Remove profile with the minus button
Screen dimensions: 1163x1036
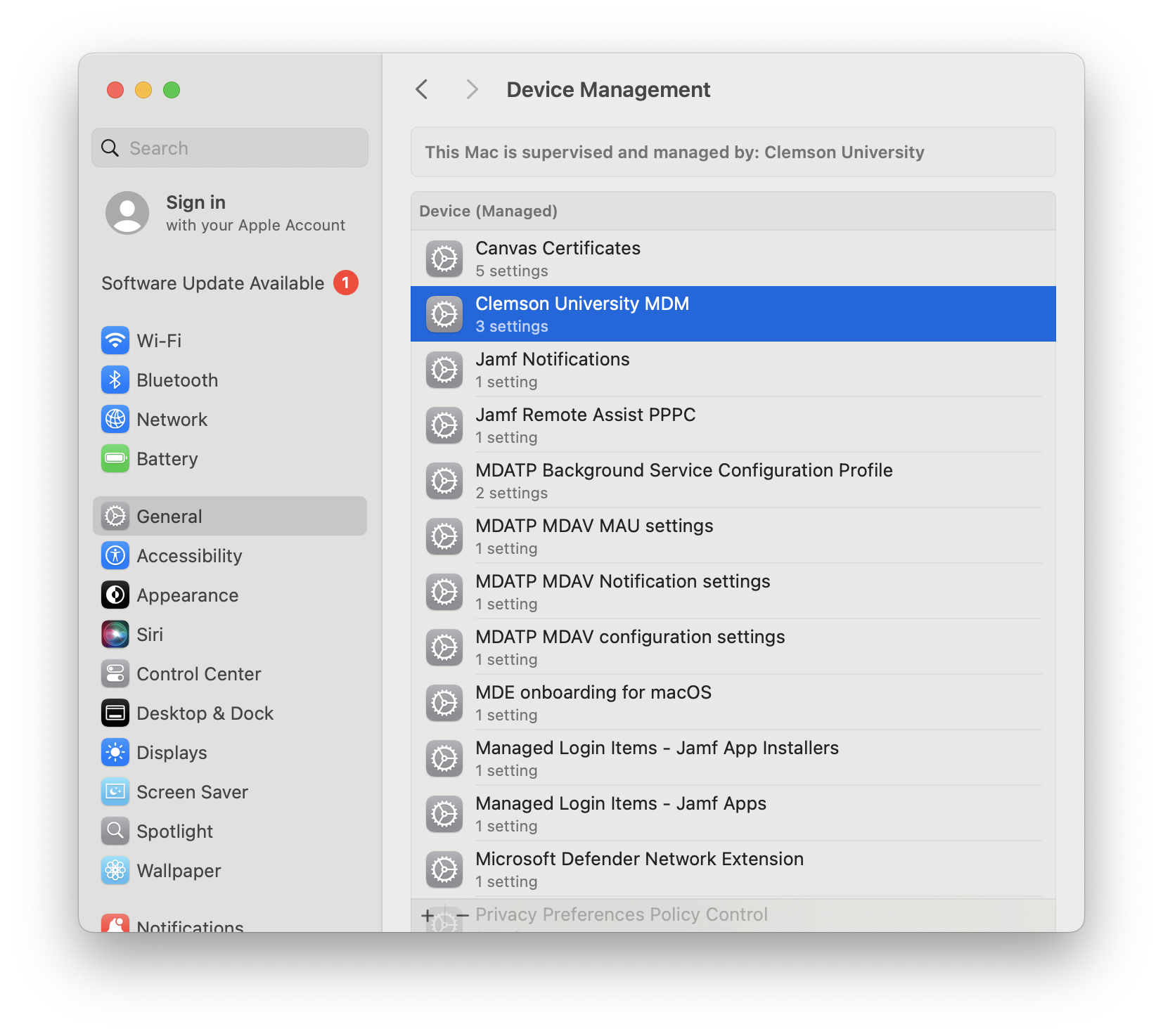[462, 915]
